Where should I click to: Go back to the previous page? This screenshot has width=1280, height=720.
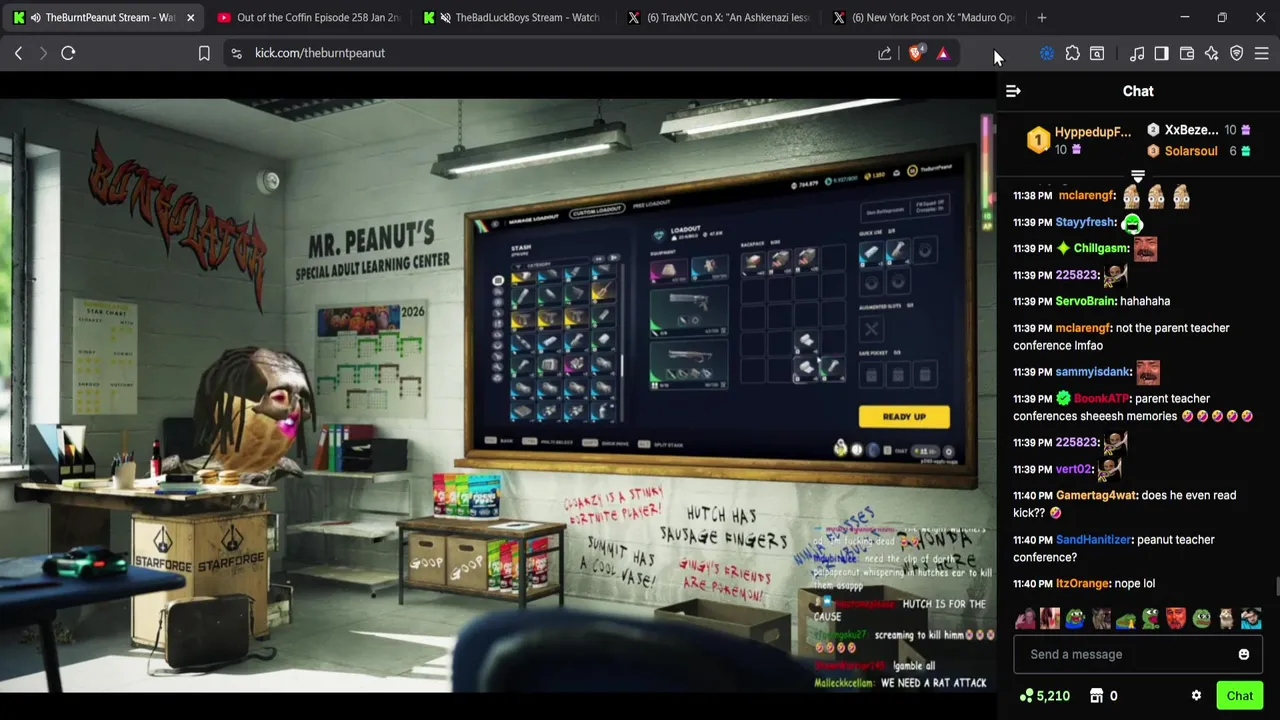tap(18, 53)
